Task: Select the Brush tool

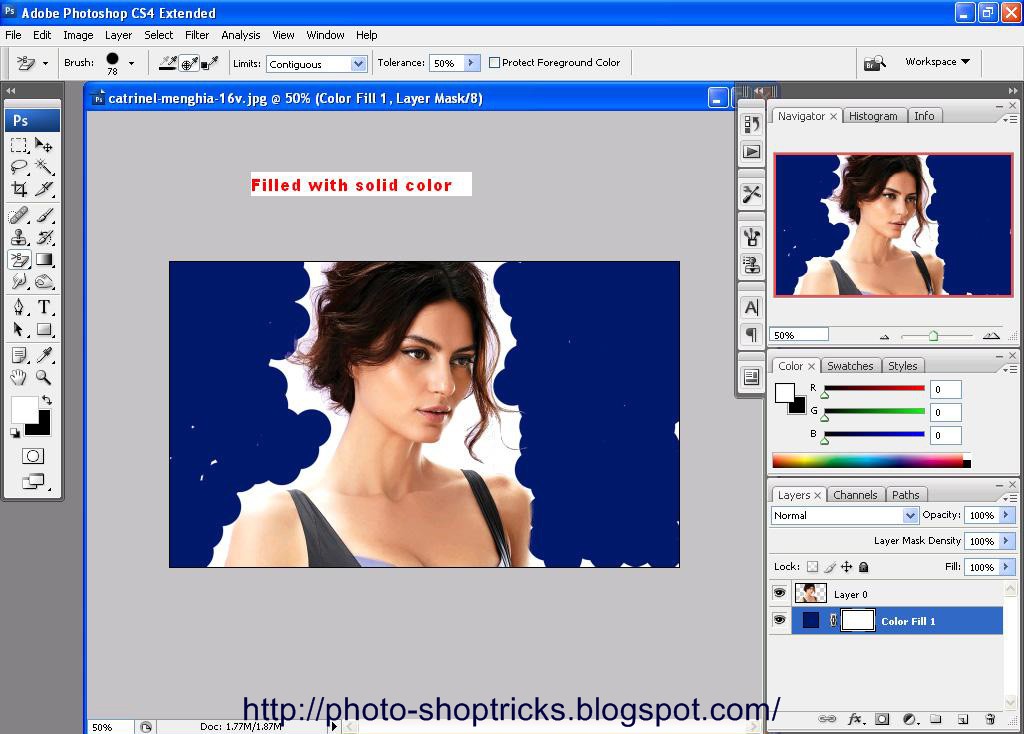Action: (43, 215)
